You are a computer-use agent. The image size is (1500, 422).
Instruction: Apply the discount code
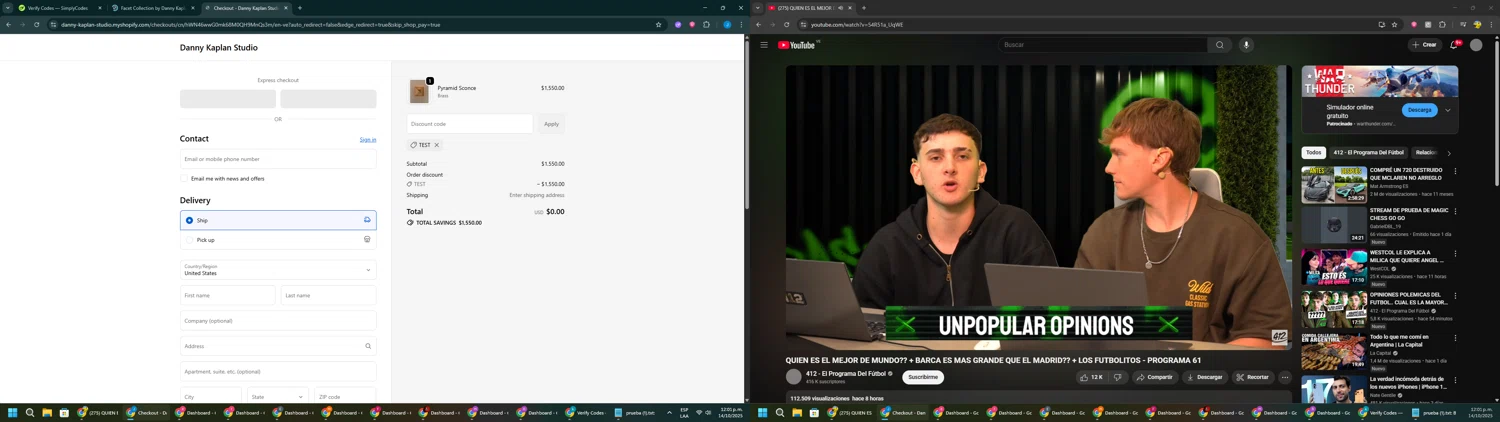coord(551,124)
